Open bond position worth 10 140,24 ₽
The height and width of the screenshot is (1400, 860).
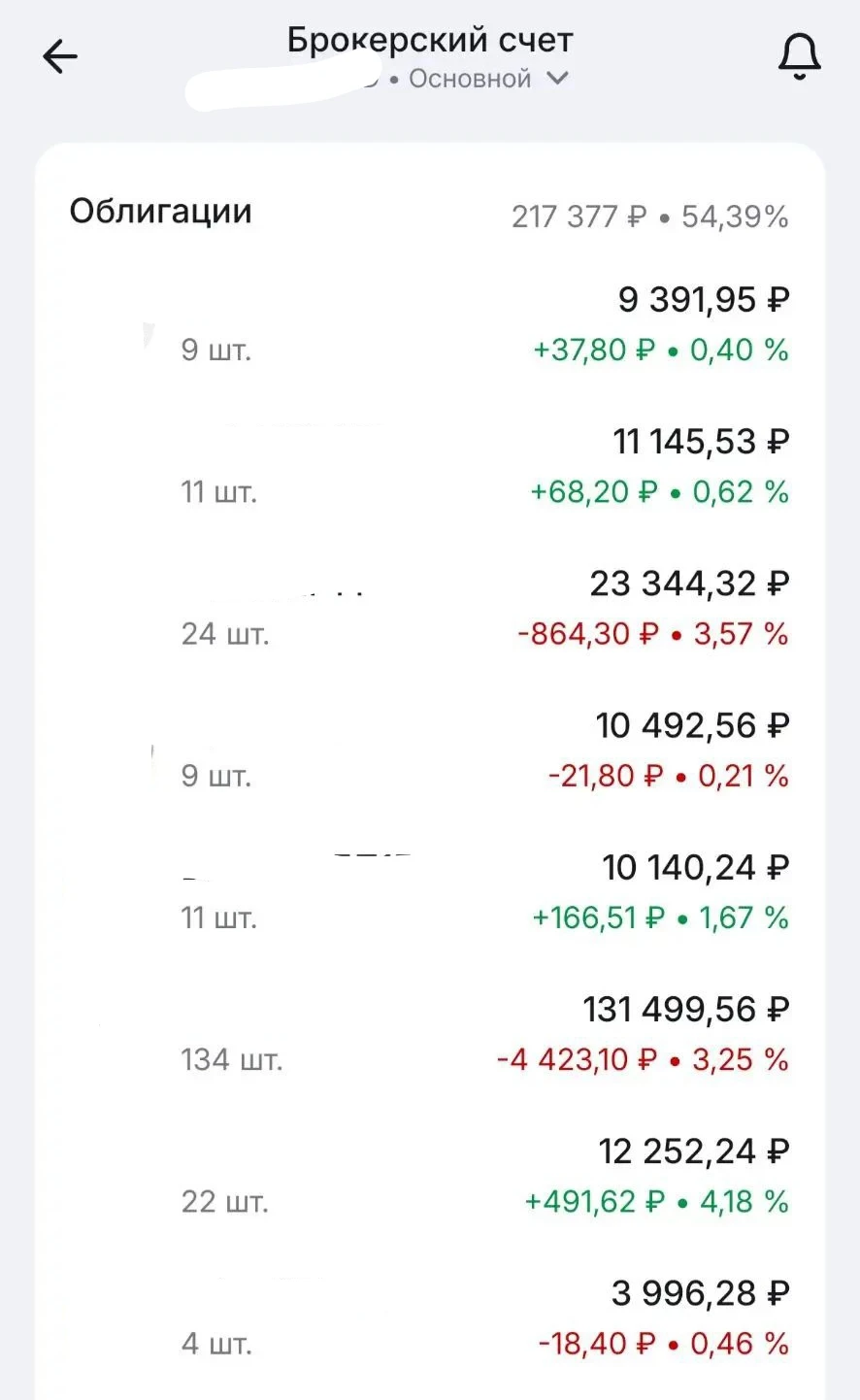pos(430,891)
